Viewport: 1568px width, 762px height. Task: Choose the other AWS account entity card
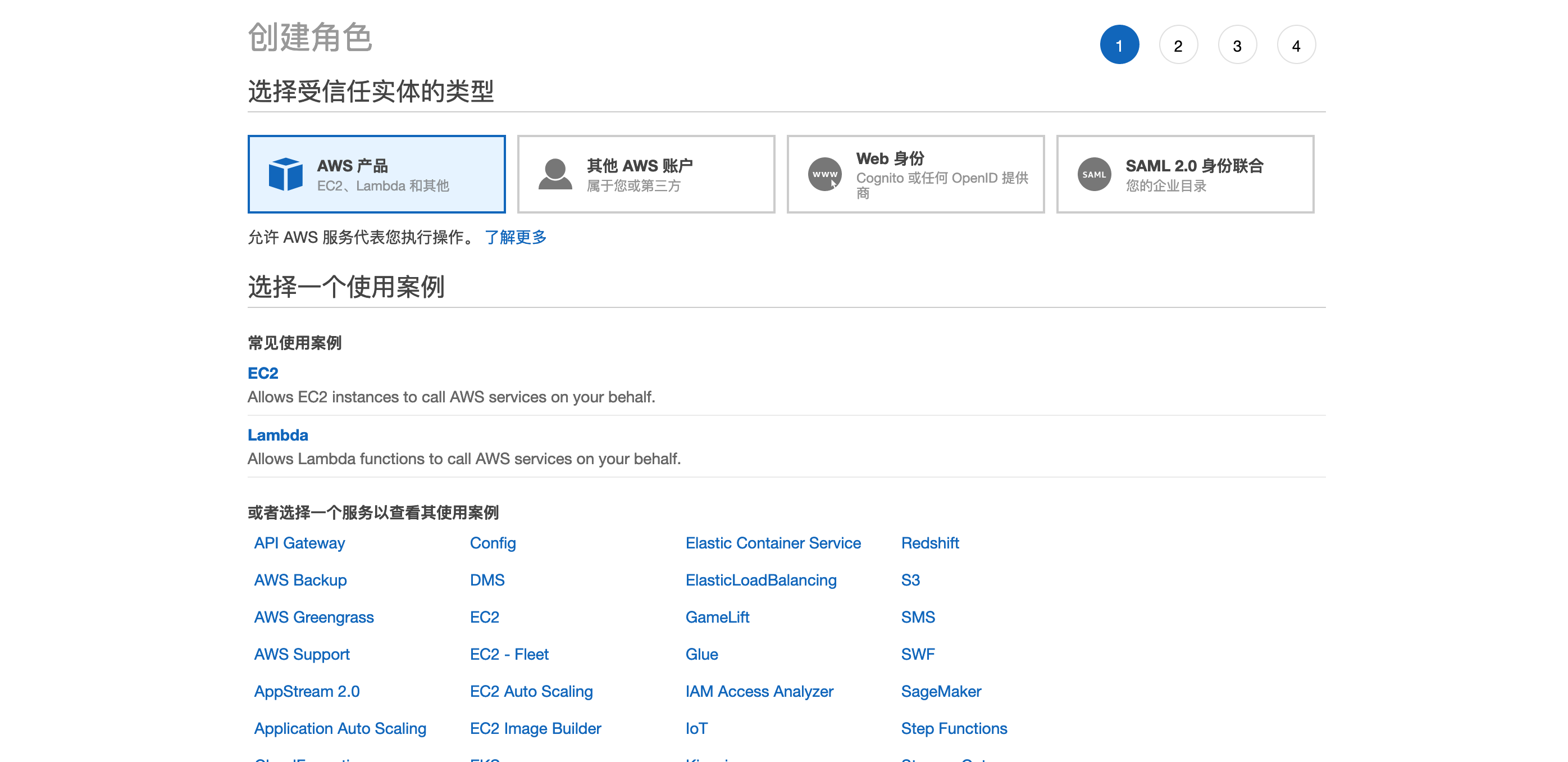646,175
